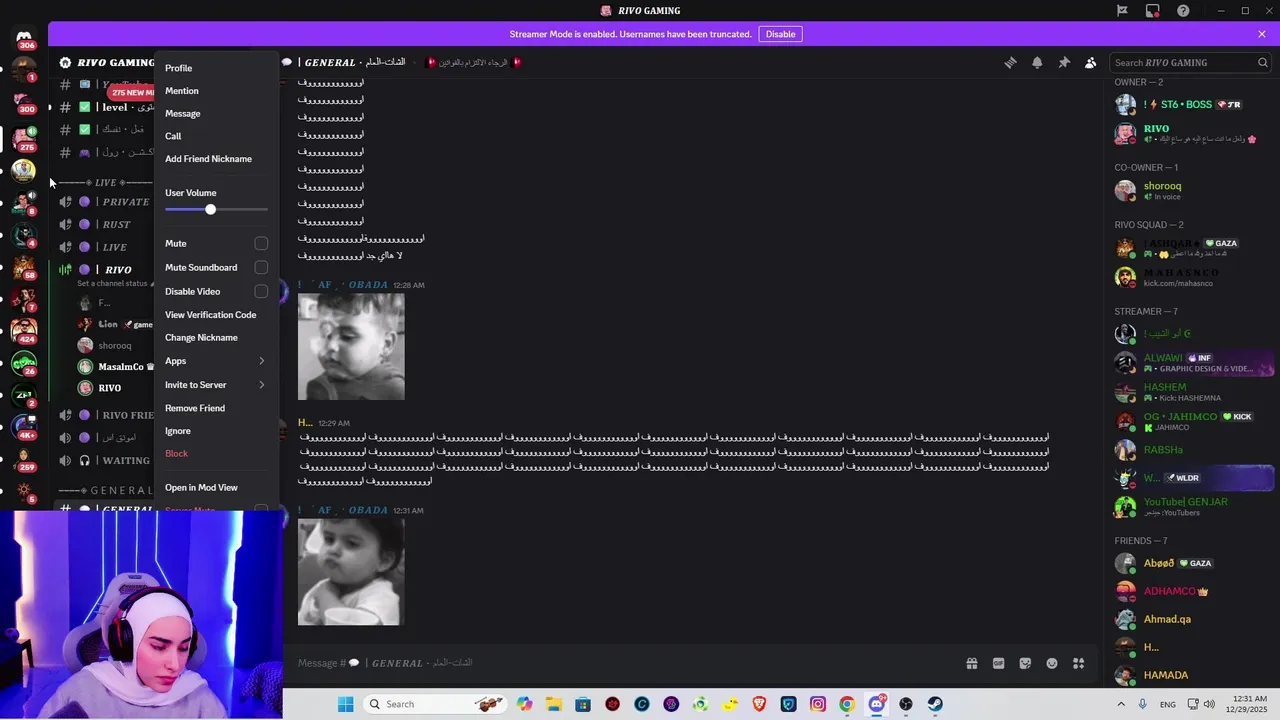Expand the Invite to Server submenu
Image resolution: width=1280 pixels, height=720 pixels.
pos(216,385)
